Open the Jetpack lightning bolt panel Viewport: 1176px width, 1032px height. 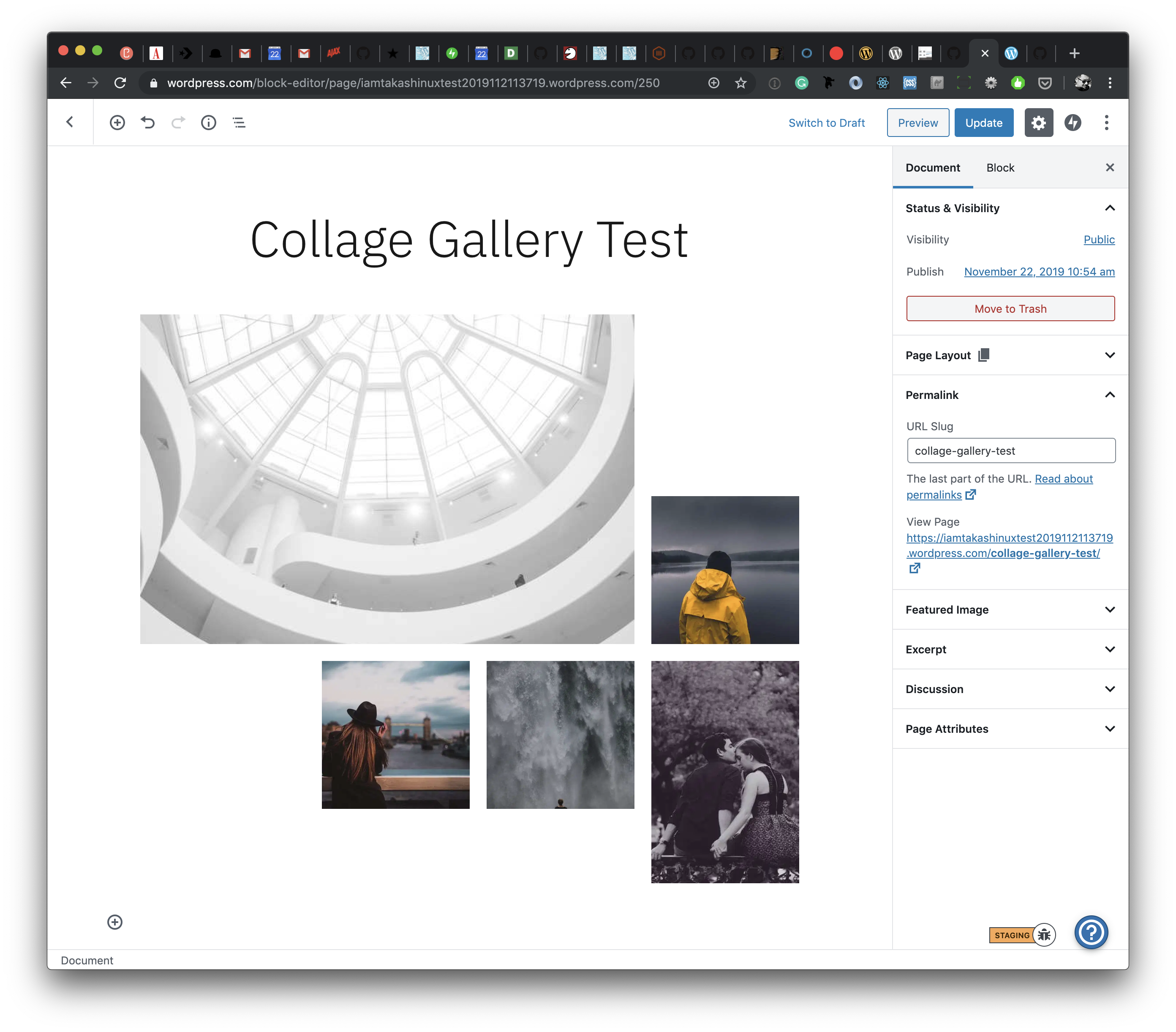[x=1073, y=123]
